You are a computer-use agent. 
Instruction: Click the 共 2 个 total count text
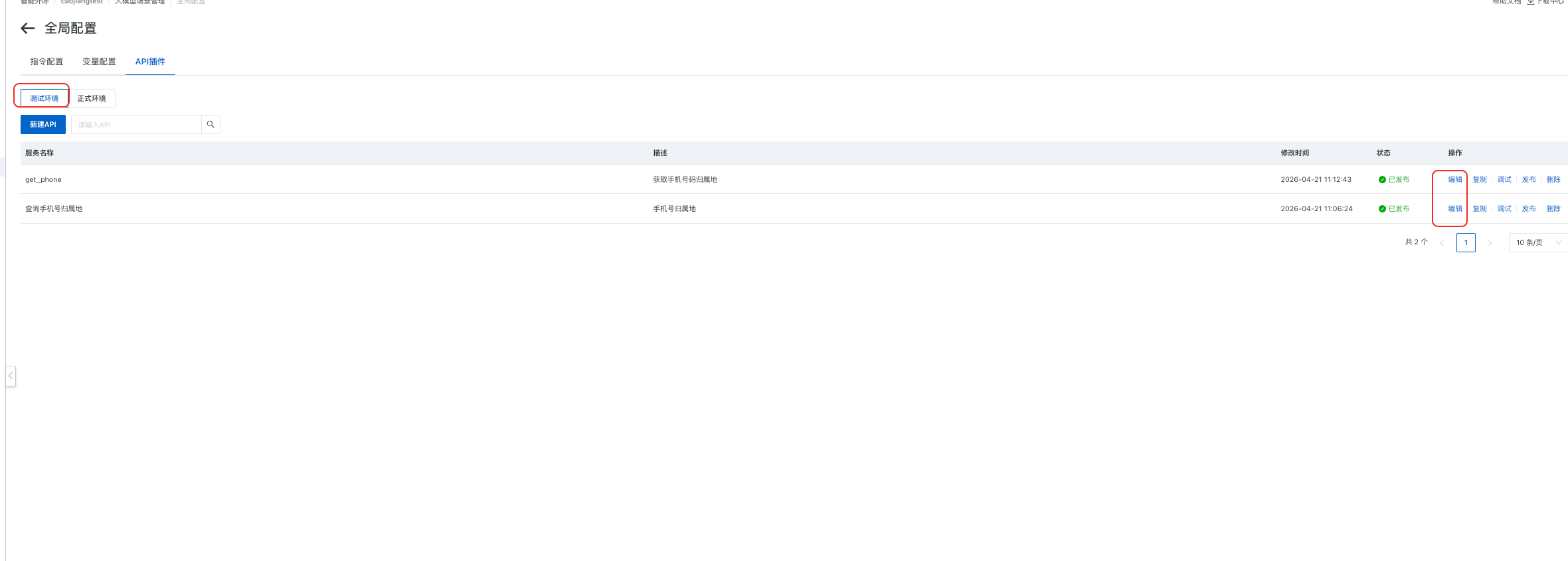tap(1416, 242)
